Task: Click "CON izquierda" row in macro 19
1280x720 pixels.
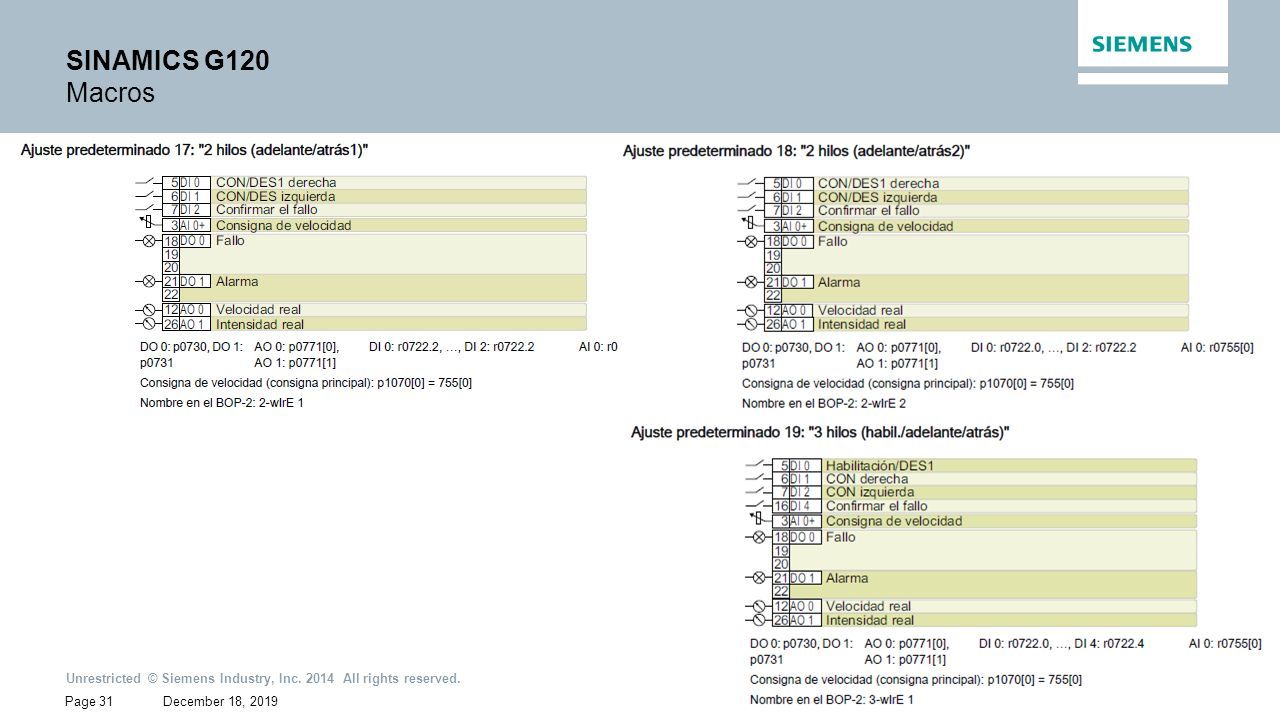Action: pyautogui.click(x=984, y=492)
